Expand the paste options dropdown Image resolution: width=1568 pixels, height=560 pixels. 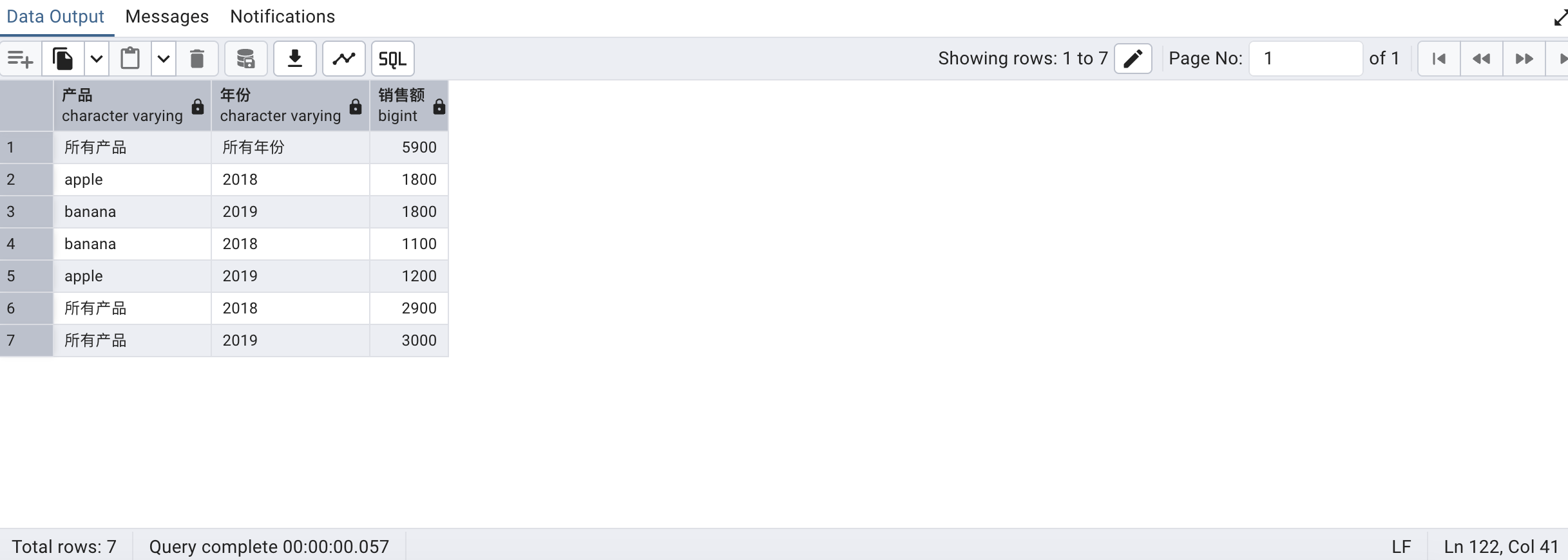(x=164, y=59)
